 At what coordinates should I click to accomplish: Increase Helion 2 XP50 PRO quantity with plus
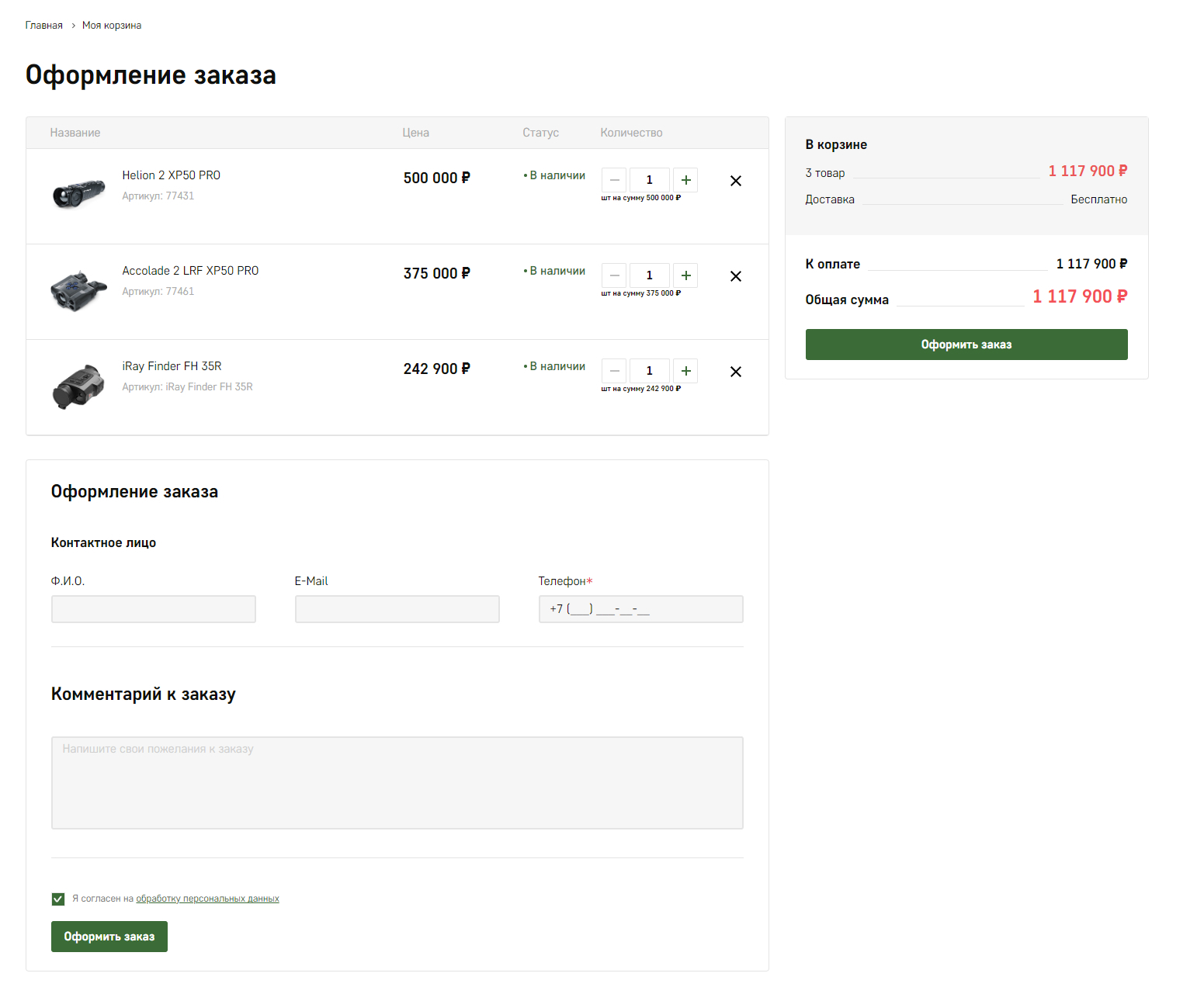point(685,180)
